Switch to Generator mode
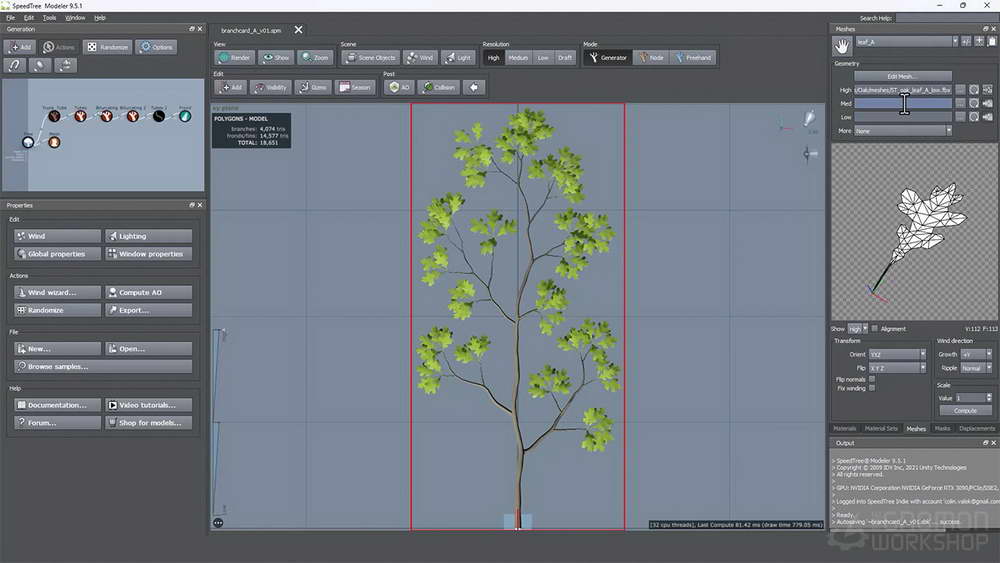 point(608,57)
